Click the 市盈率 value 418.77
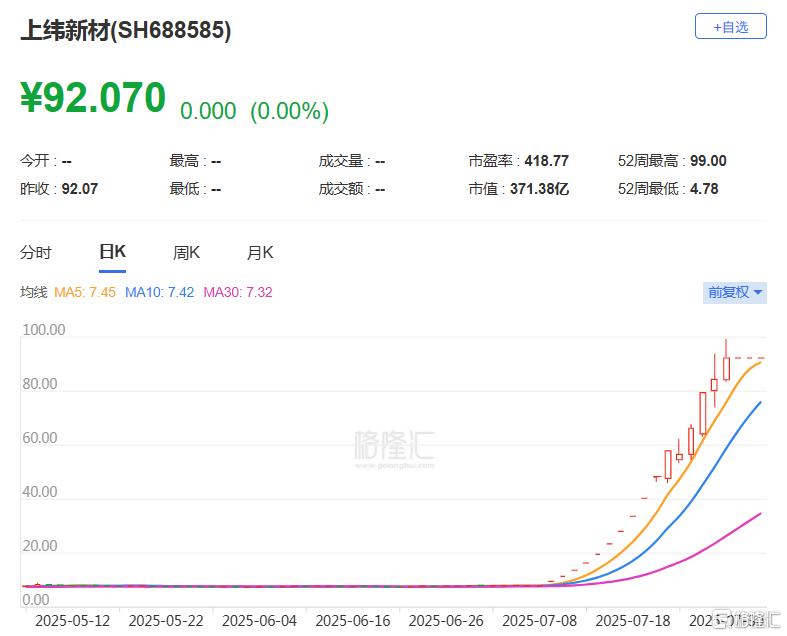The height and width of the screenshot is (636, 787). 547,161
